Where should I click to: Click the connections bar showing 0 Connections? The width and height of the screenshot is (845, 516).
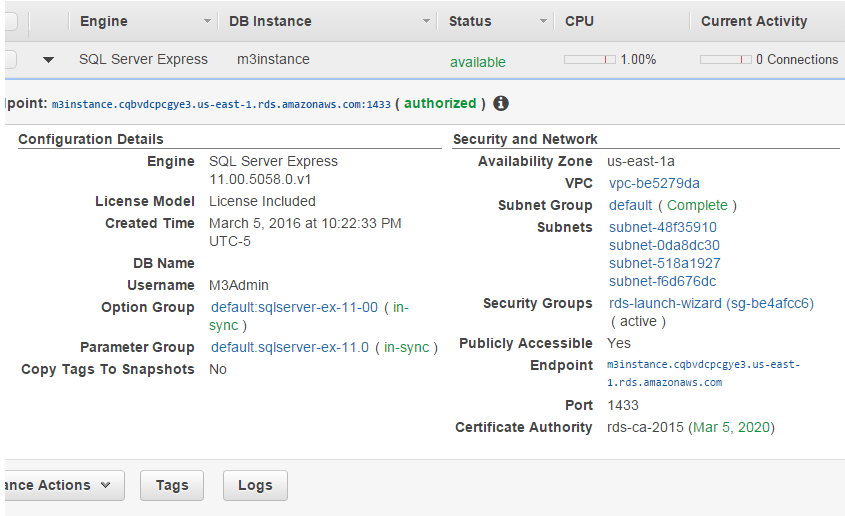coord(725,59)
